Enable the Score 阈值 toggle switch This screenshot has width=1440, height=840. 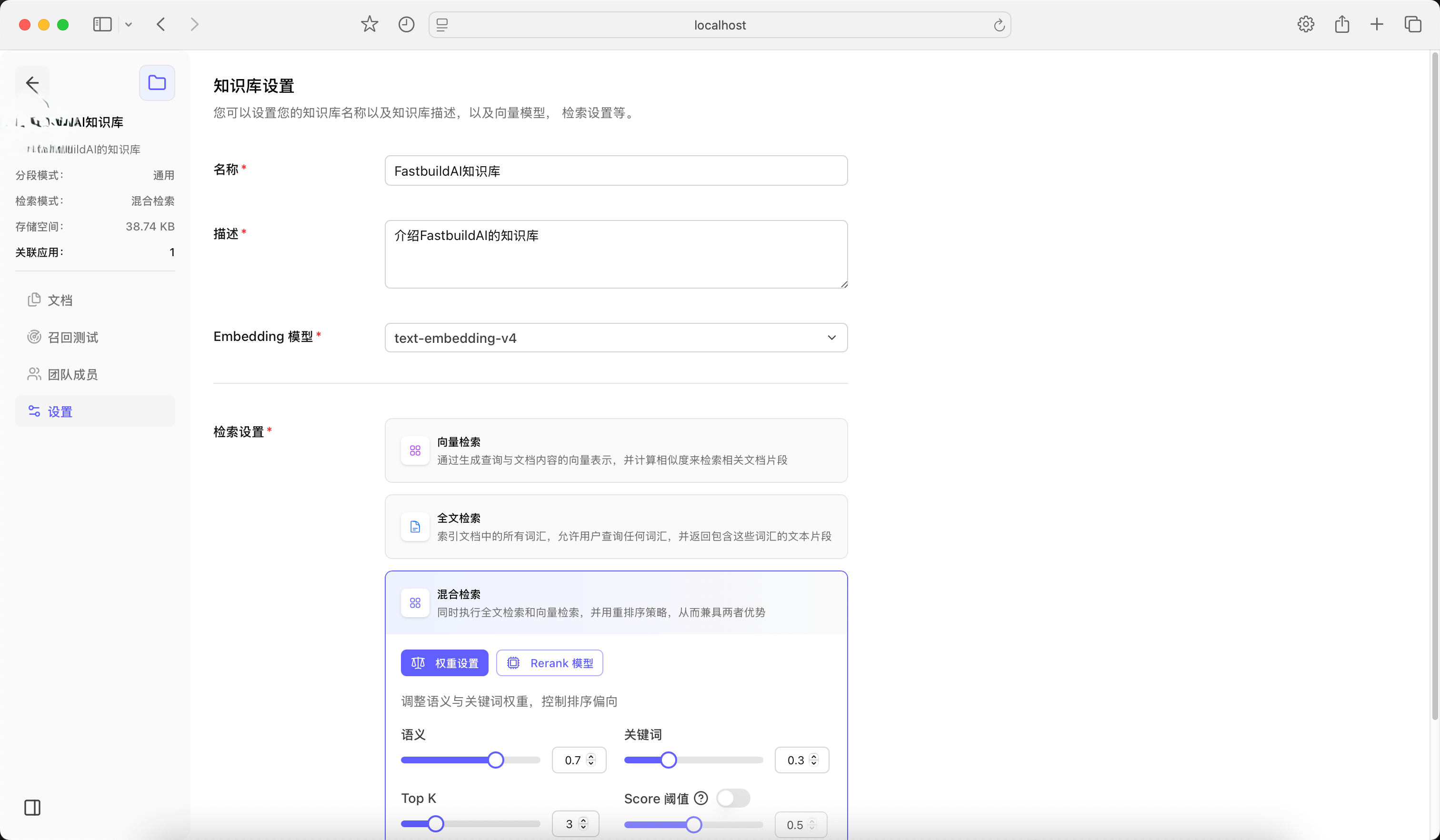[733, 798]
